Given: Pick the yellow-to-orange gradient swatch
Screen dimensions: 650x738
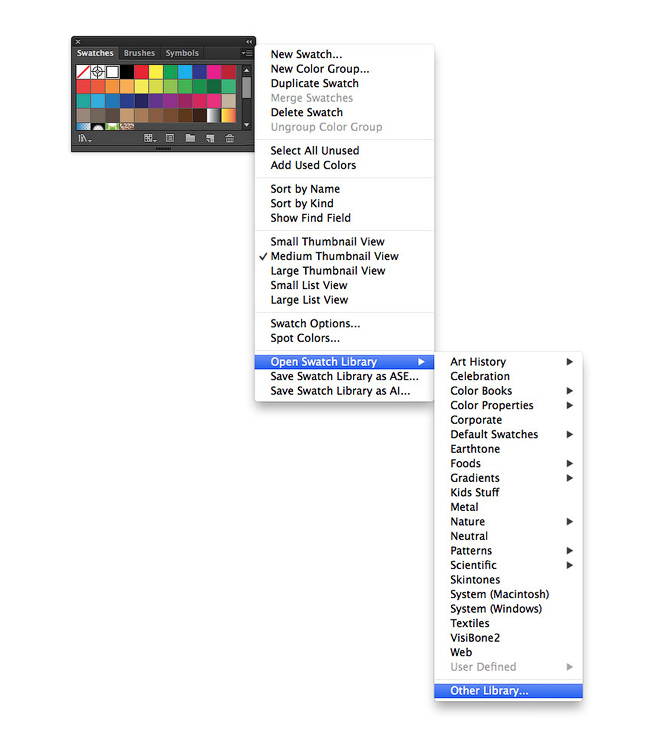Looking at the screenshot, I should (x=229, y=115).
